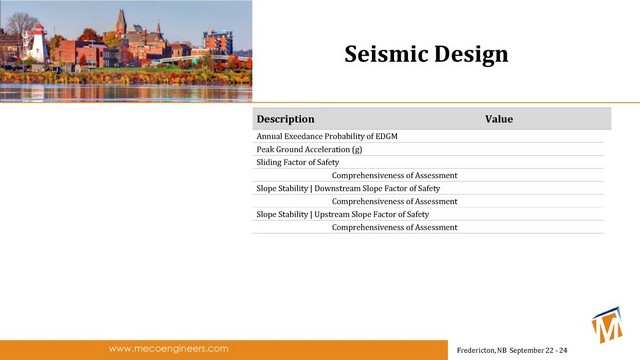The image size is (640, 360).
Task: Click the first Comprehensiveness of Assessment entry
Action: click(x=394, y=176)
